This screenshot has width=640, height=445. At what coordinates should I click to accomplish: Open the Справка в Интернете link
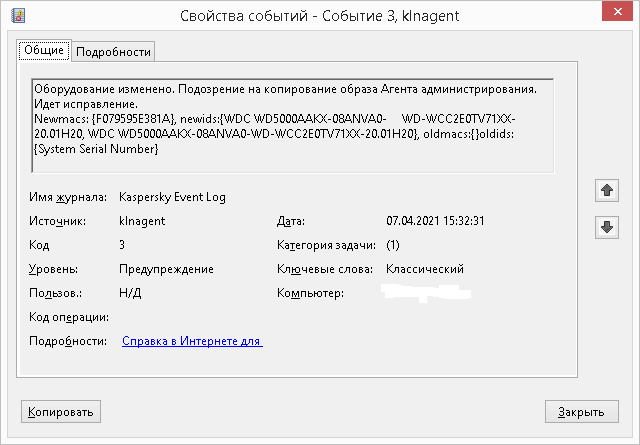click(x=192, y=341)
